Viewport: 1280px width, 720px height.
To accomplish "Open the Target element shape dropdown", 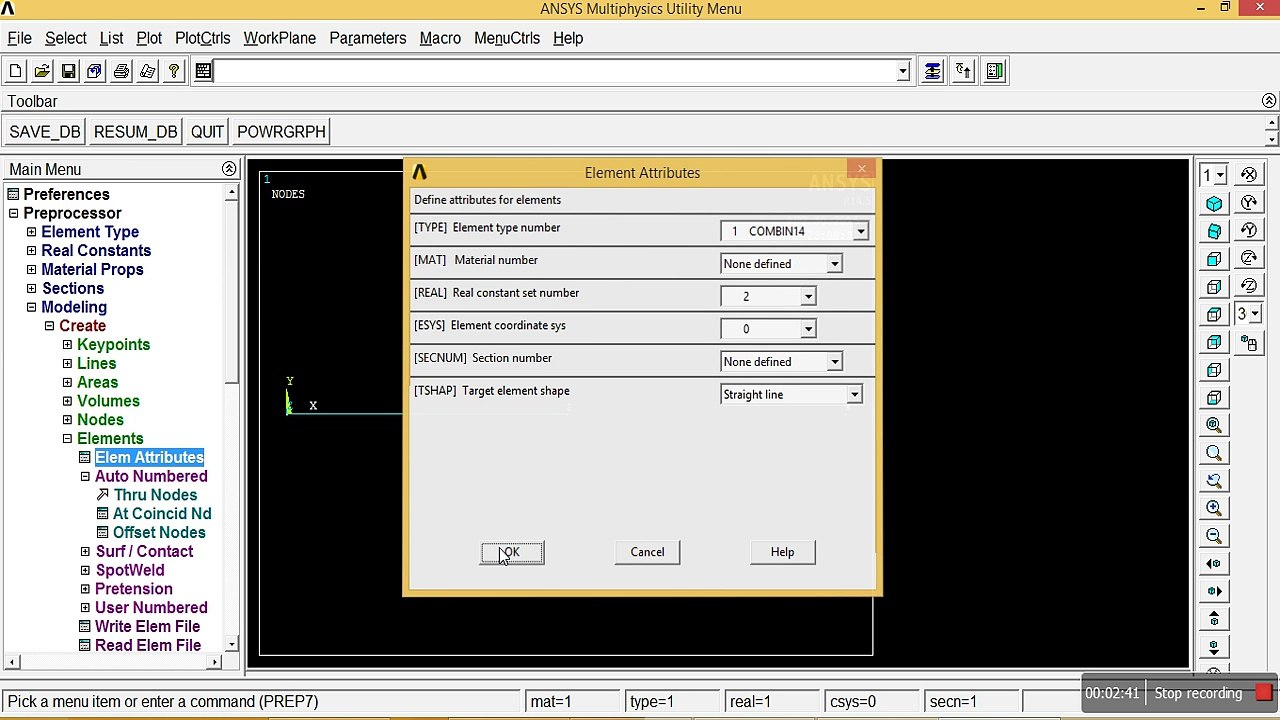I will (x=855, y=395).
